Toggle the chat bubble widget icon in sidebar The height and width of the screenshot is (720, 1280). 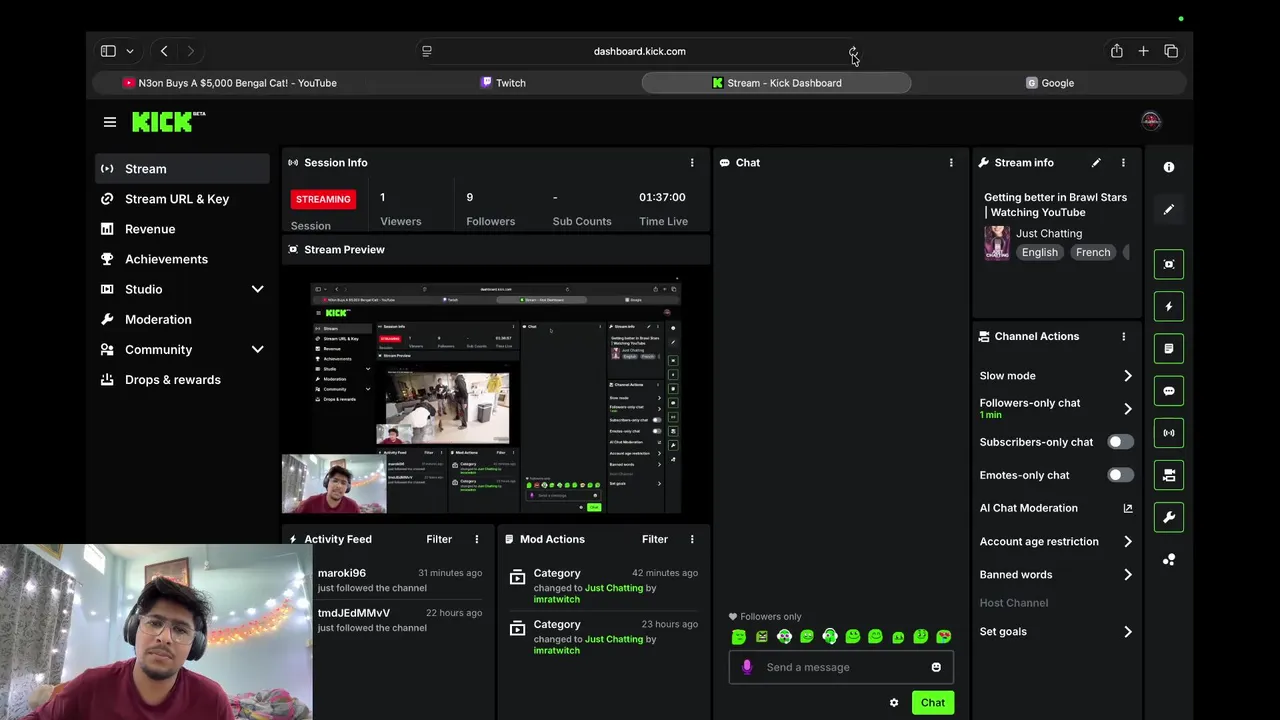pos(1169,391)
